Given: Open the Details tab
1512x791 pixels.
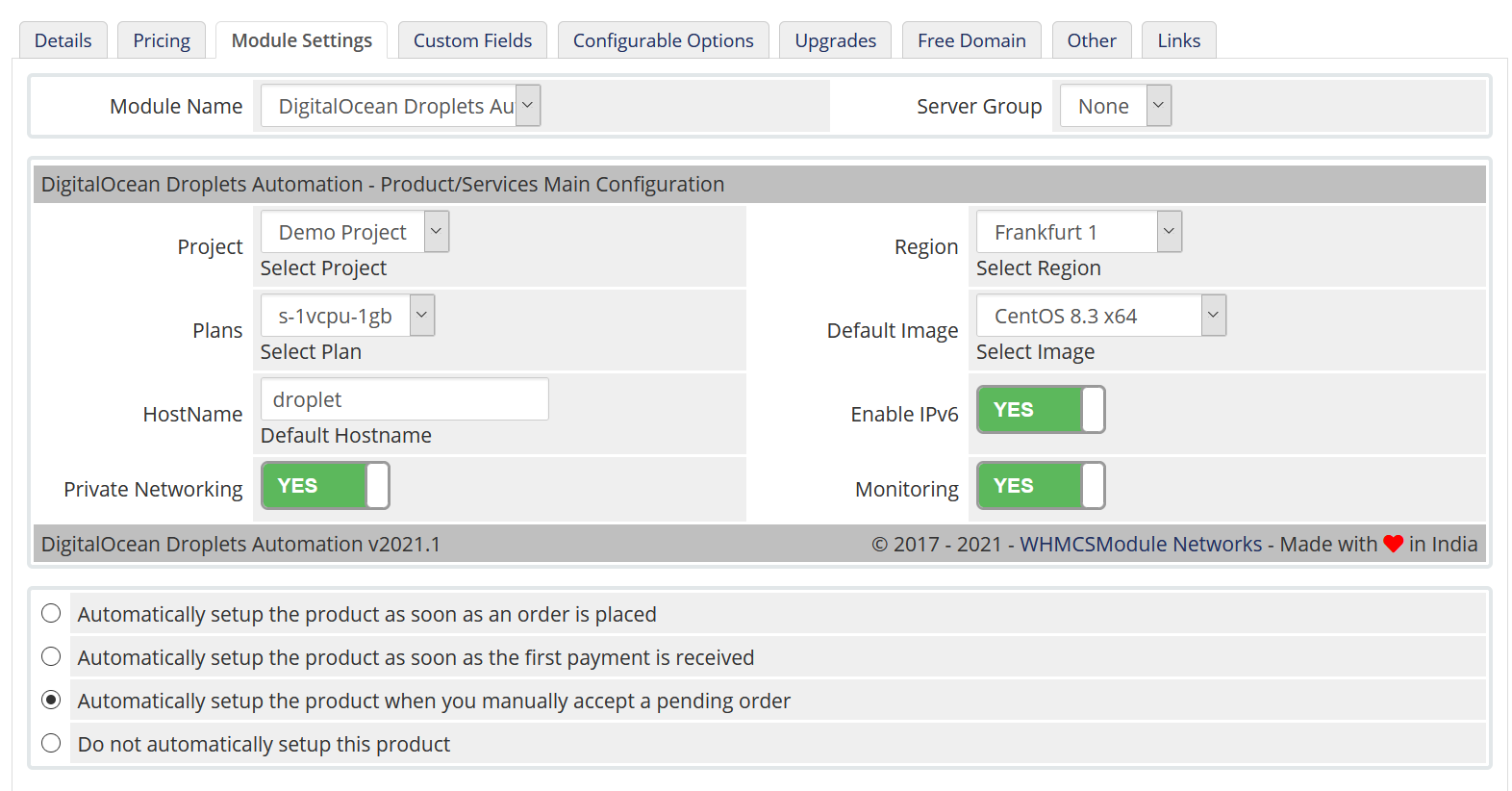Looking at the screenshot, I should 63,40.
